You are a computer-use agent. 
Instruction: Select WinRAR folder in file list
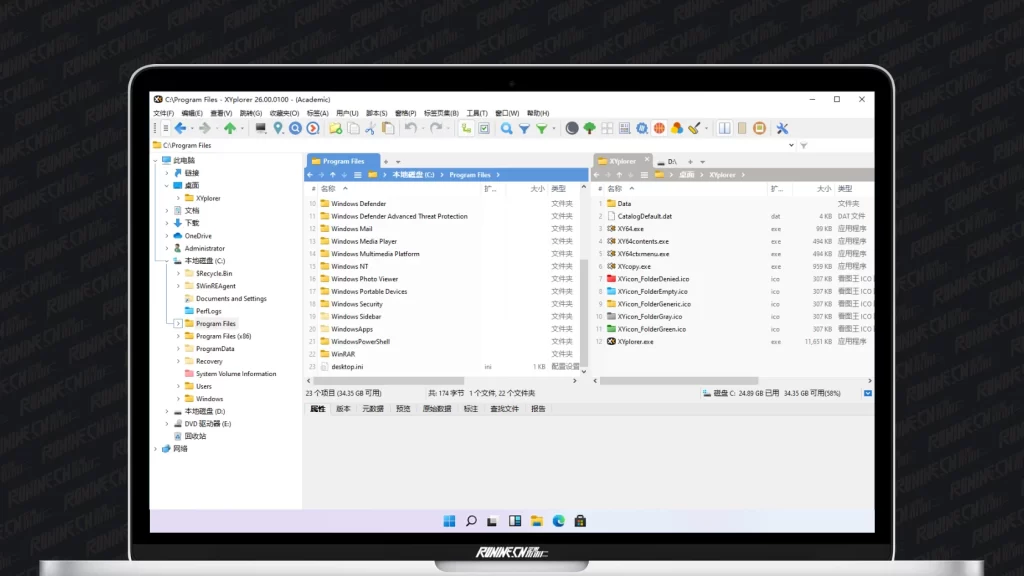[343, 354]
